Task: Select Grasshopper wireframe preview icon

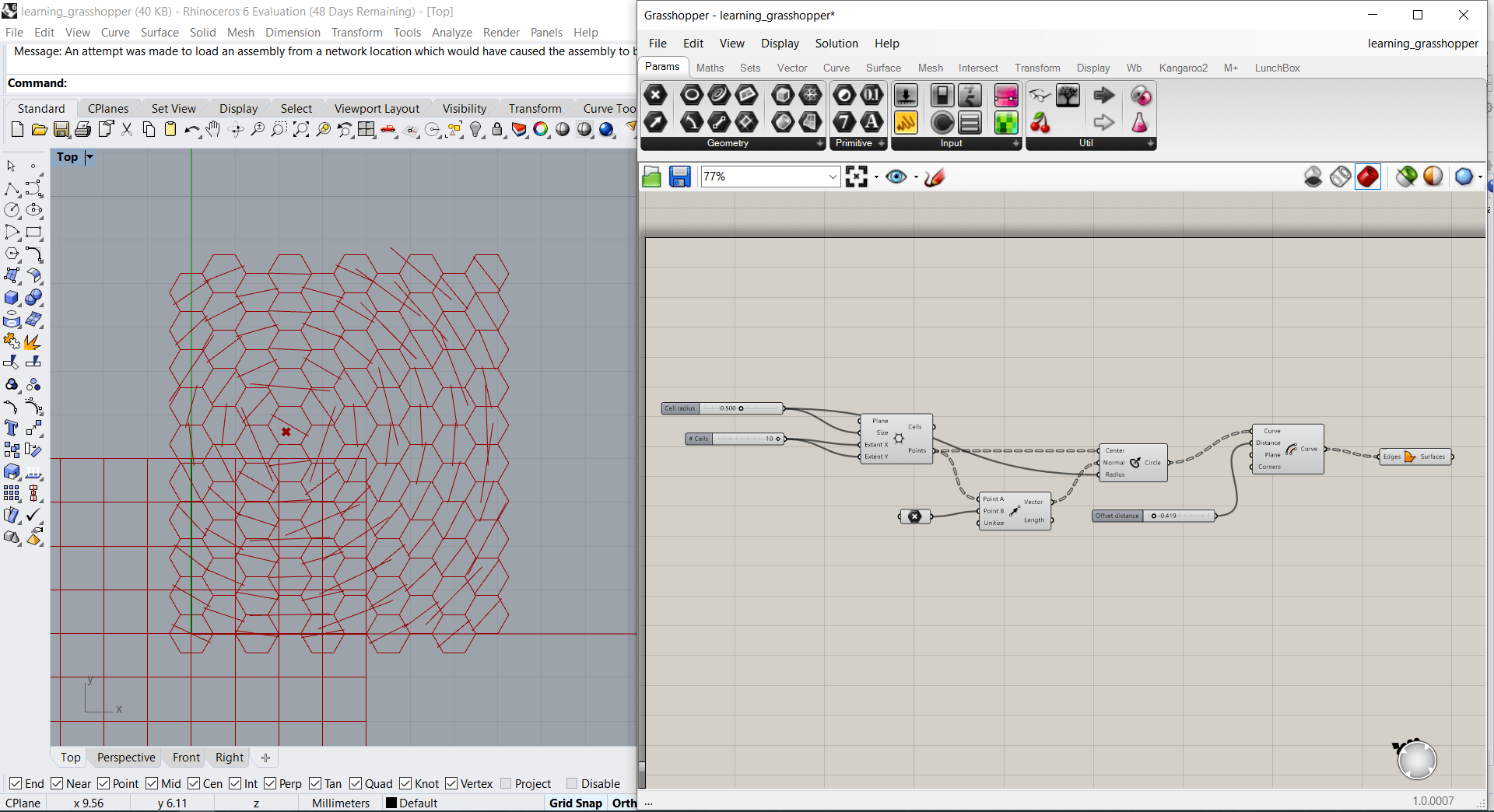Action: pos(1341,177)
